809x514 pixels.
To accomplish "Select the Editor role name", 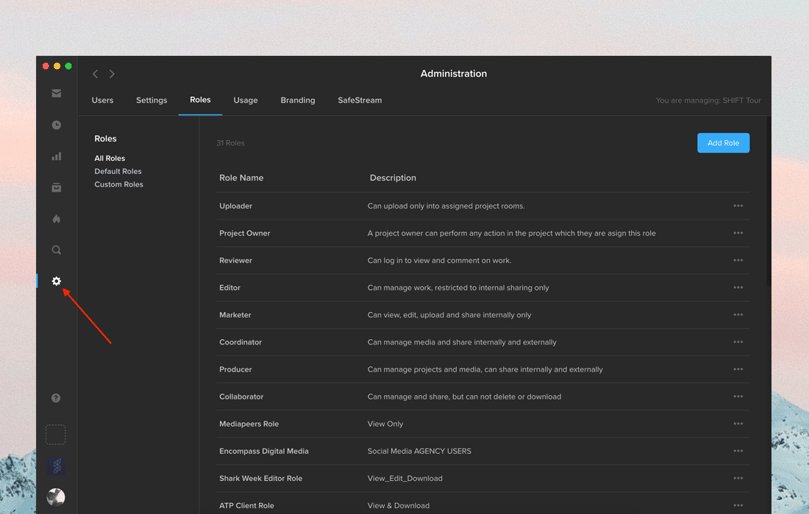I will [x=230, y=287].
